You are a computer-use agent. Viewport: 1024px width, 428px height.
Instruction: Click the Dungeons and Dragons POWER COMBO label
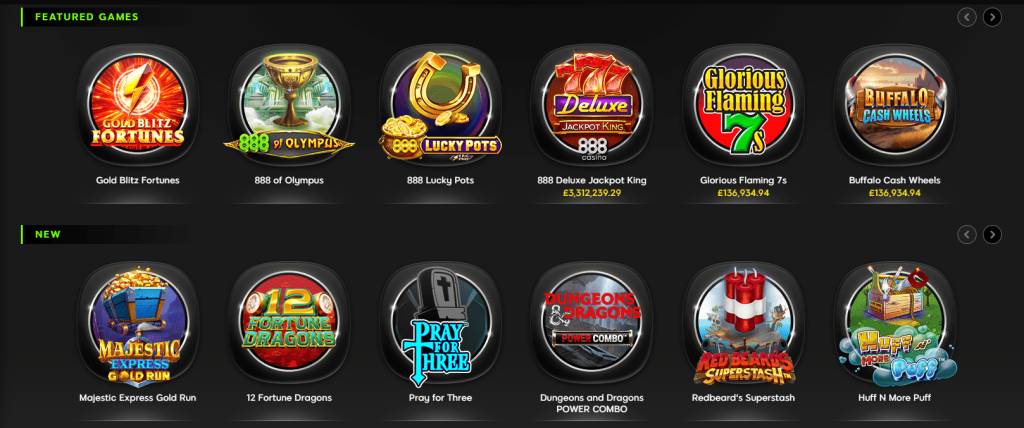[592, 403]
